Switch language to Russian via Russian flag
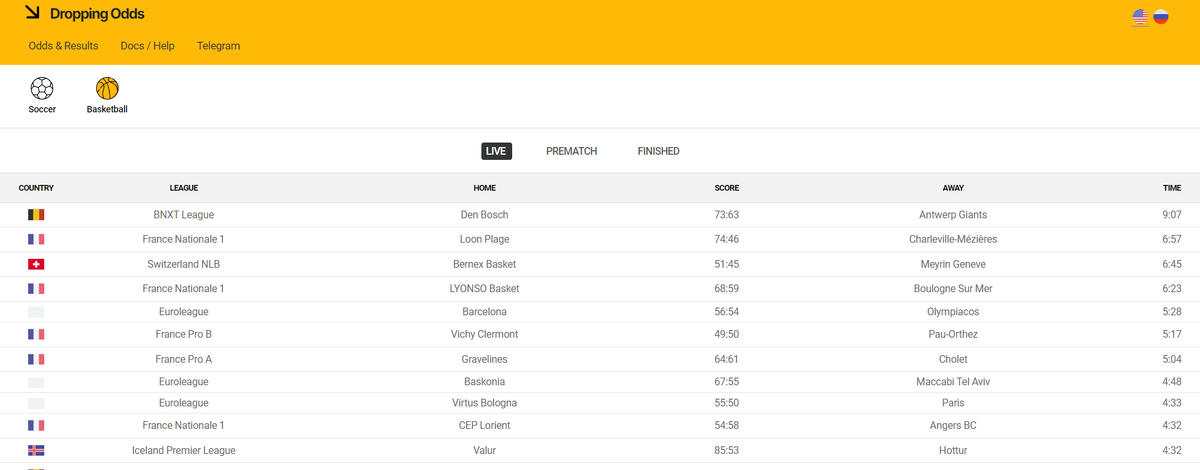The image size is (1200, 470). (1161, 17)
